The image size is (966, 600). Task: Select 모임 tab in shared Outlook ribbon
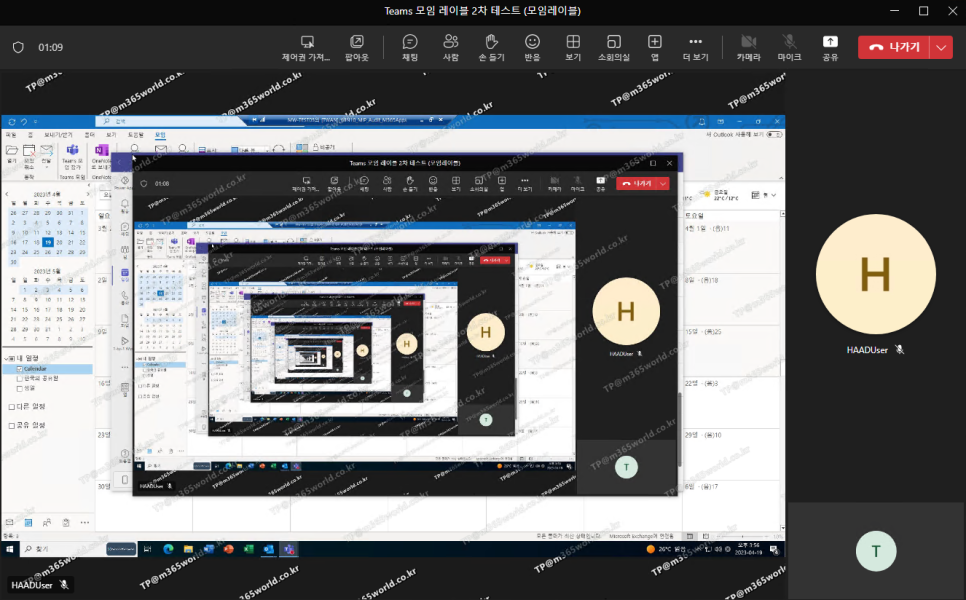pos(160,134)
